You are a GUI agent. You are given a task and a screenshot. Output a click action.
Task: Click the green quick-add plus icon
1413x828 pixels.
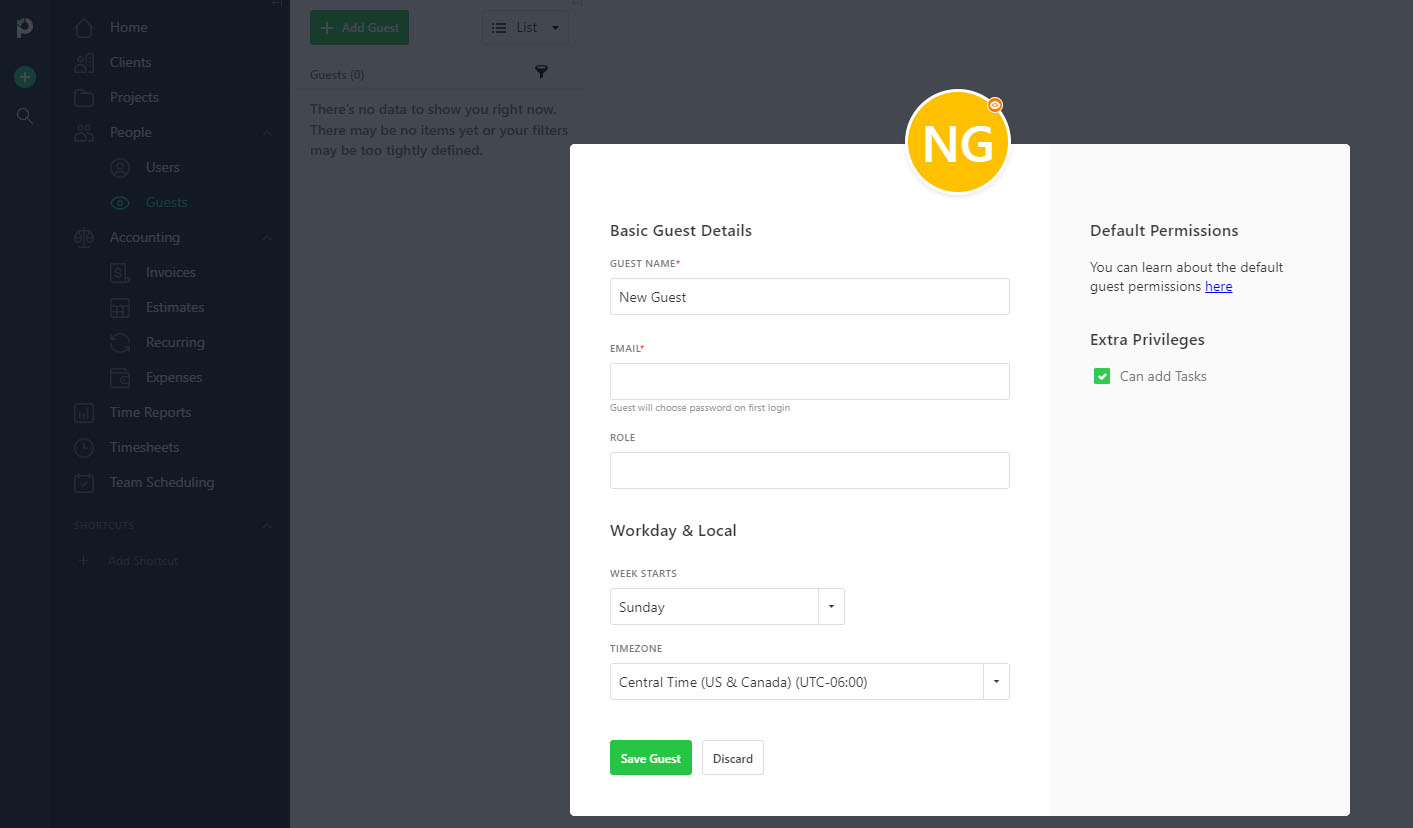25,77
